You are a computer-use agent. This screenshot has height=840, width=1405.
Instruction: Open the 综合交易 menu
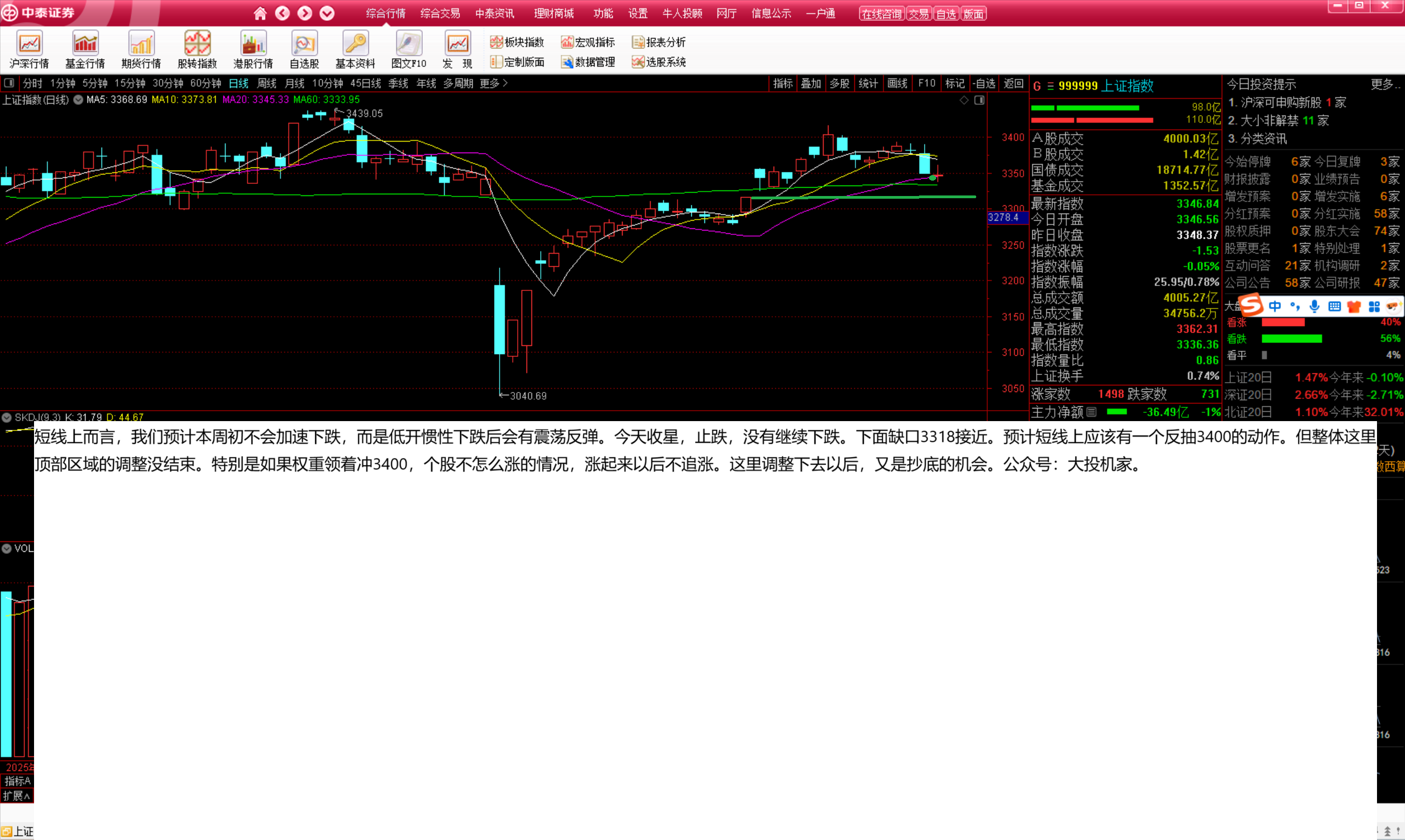pyautogui.click(x=440, y=13)
